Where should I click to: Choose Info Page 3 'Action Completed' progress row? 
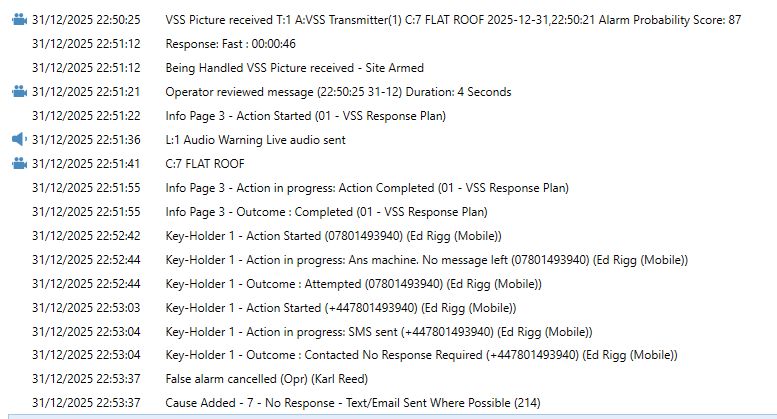point(367,187)
